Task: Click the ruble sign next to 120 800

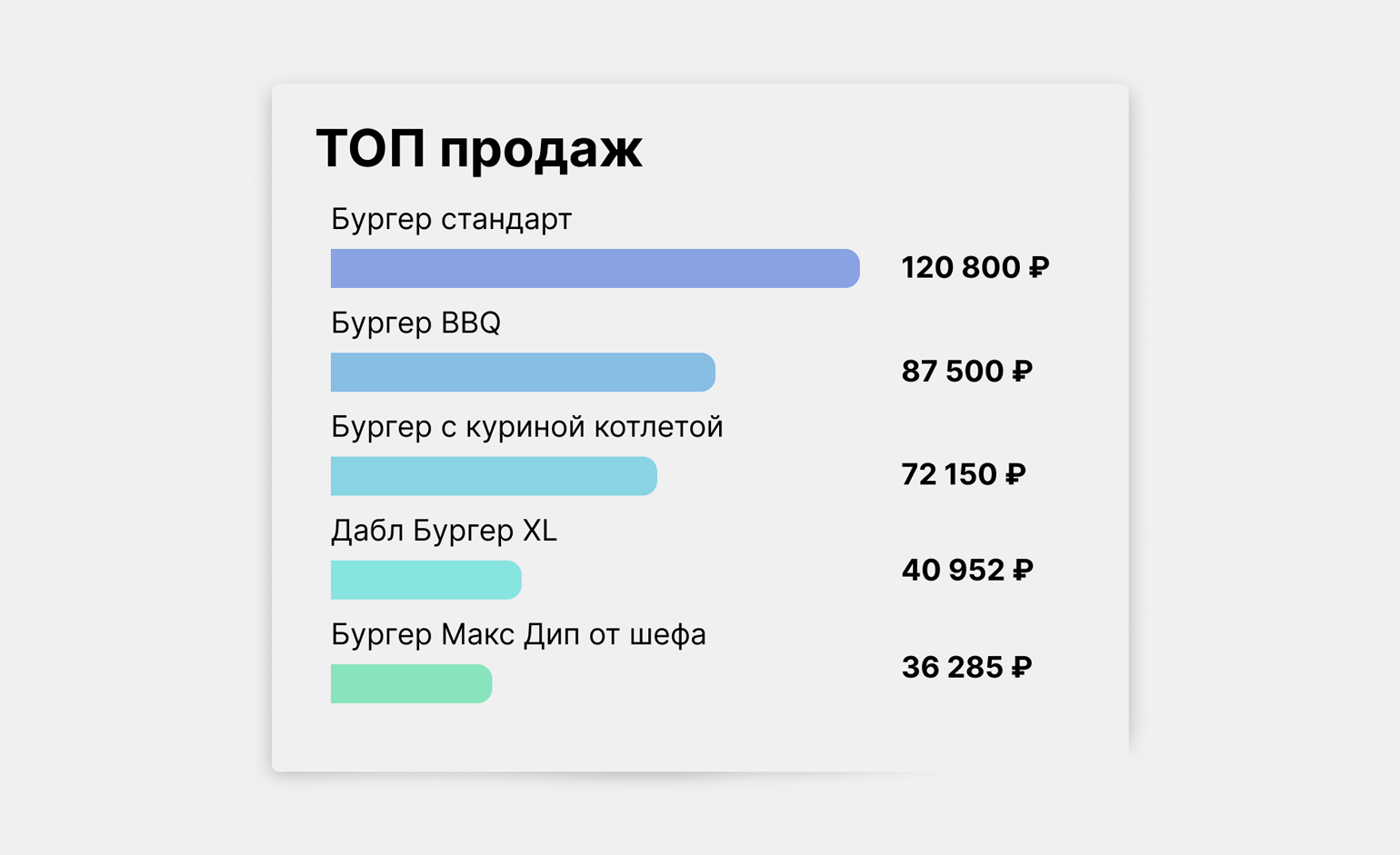Action: (x=1039, y=267)
